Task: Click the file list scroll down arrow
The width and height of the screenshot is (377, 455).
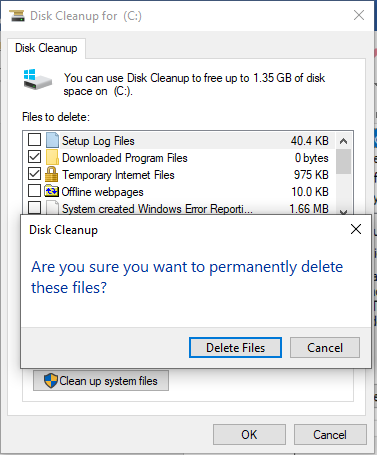Action: coord(343,211)
